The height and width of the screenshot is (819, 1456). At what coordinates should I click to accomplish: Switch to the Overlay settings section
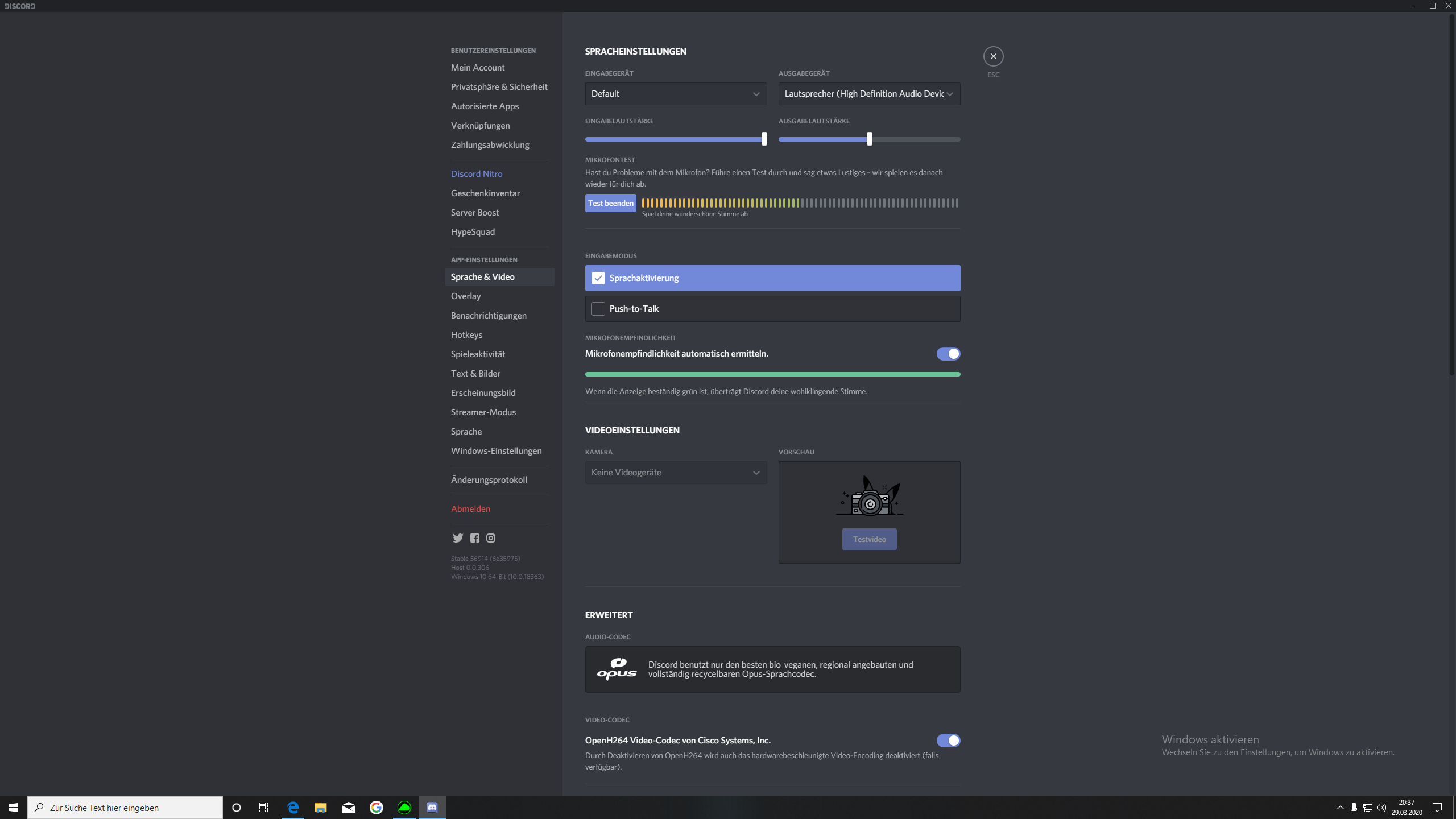465,296
